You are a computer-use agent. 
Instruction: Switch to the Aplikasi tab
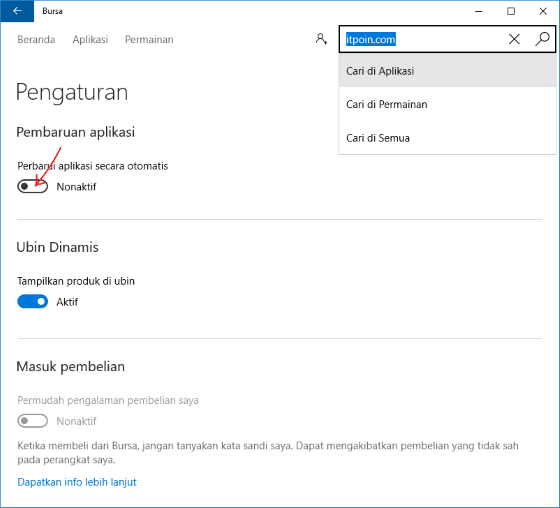(x=90, y=39)
